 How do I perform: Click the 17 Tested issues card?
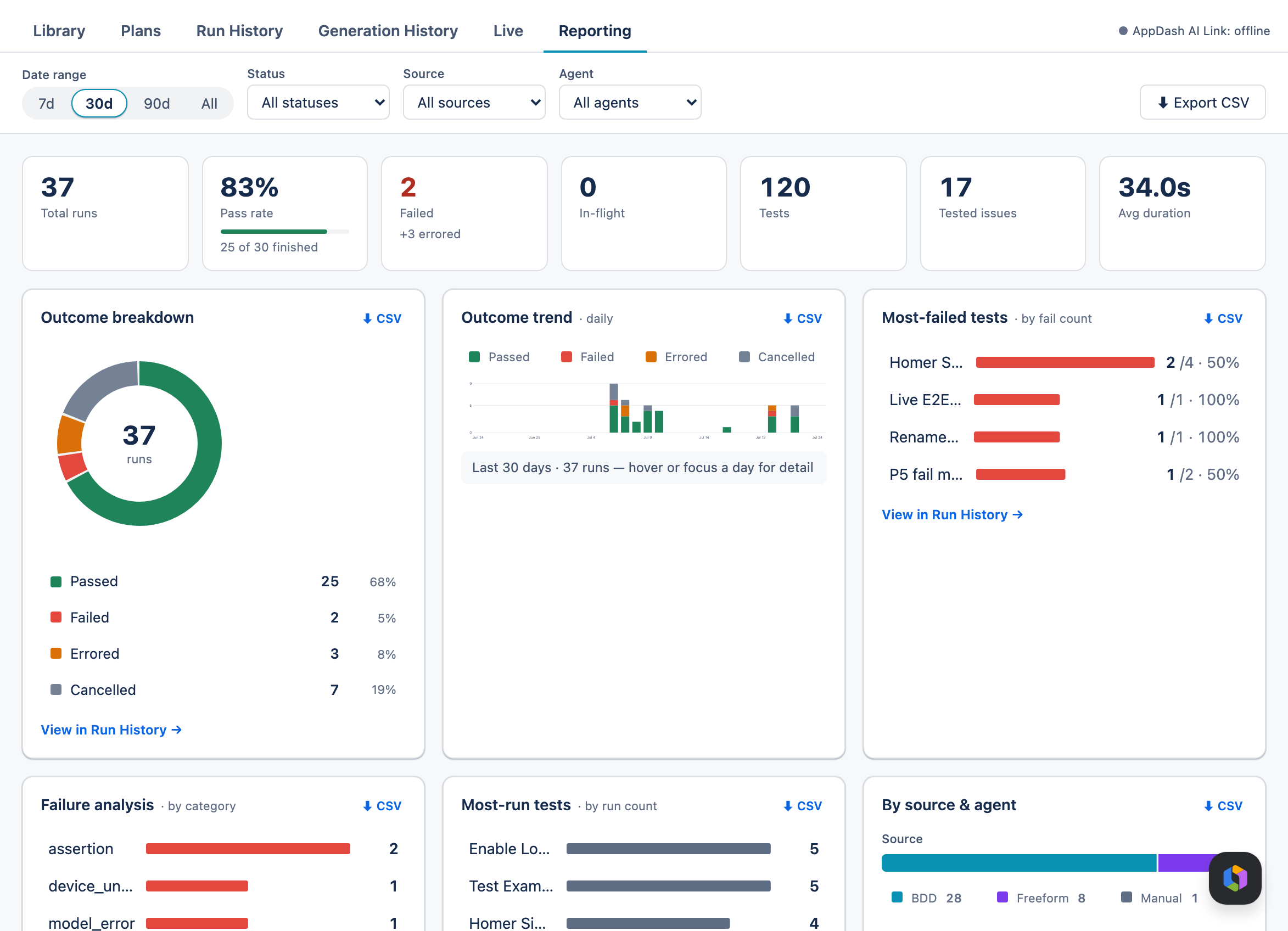1003,213
